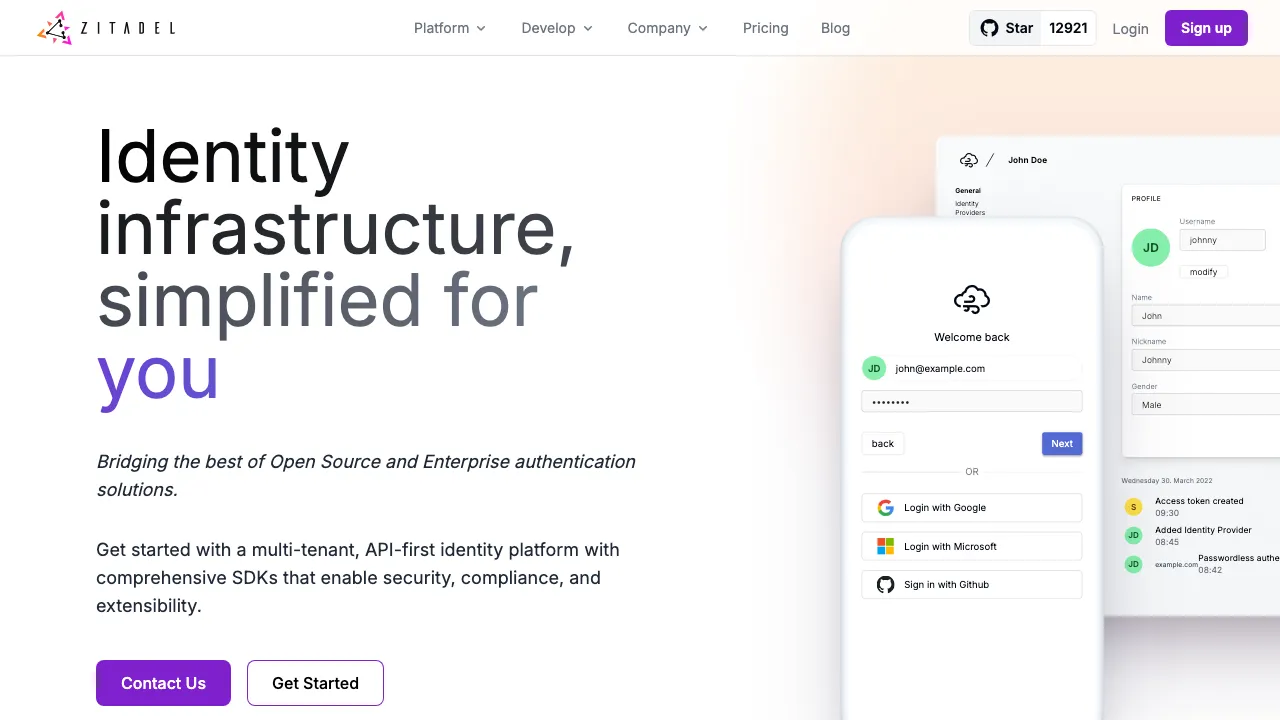The height and width of the screenshot is (720, 1280).
Task: Expand the Platform dropdown menu
Action: tap(450, 28)
